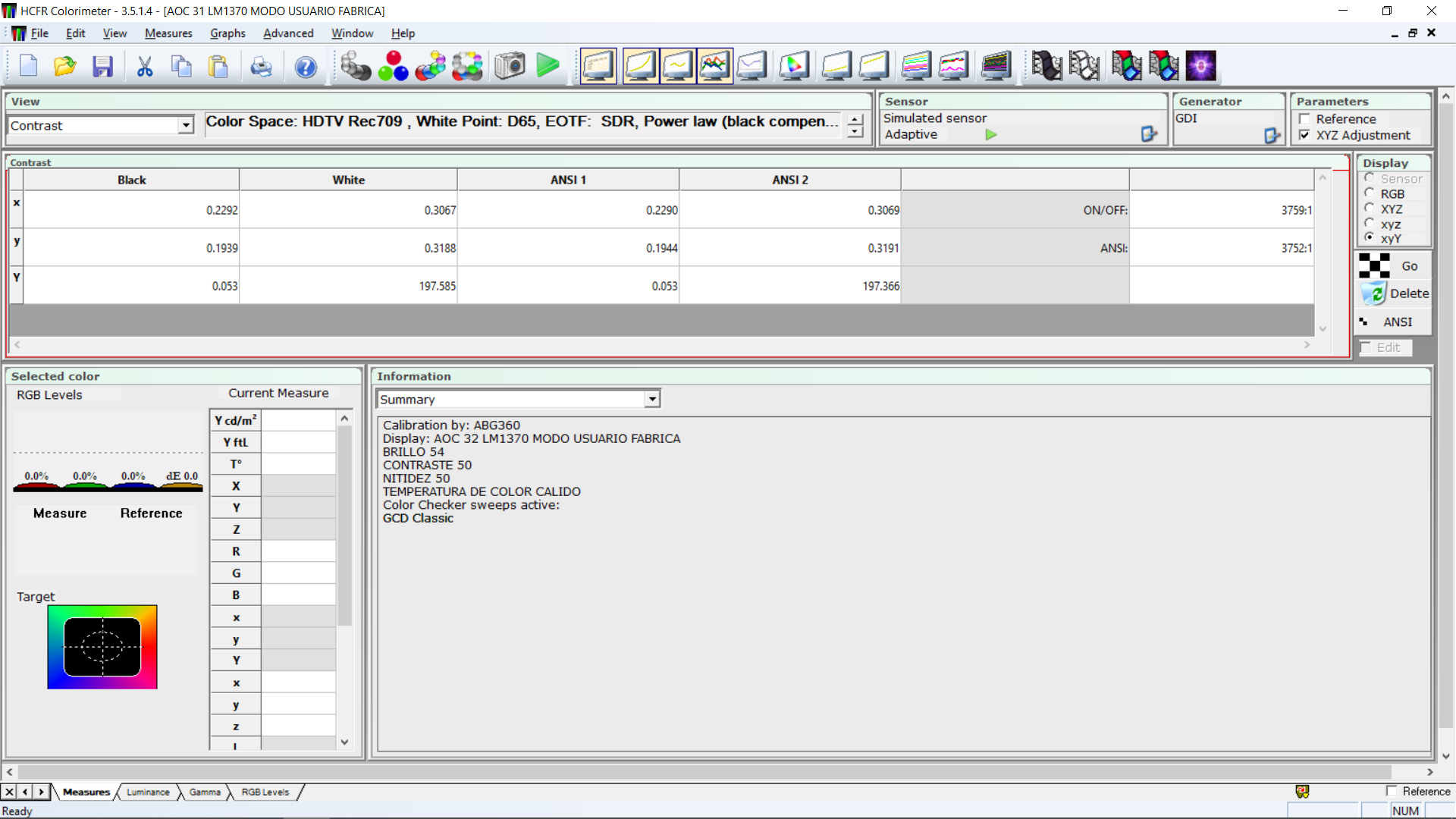Click the striped color-bars monitor icon
The image size is (1456, 819).
[916, 66]
